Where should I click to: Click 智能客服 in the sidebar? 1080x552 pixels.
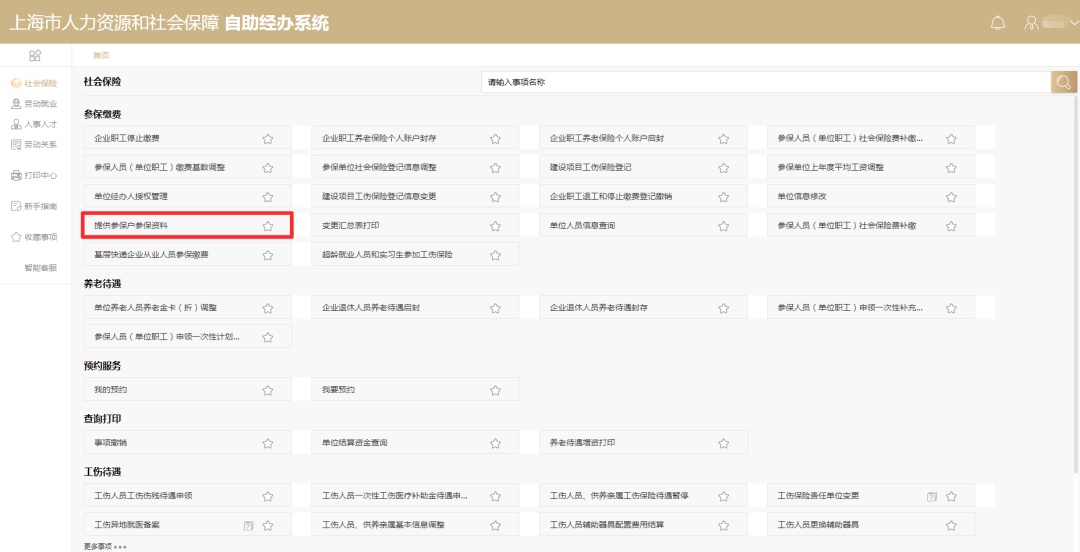(40, 268)
